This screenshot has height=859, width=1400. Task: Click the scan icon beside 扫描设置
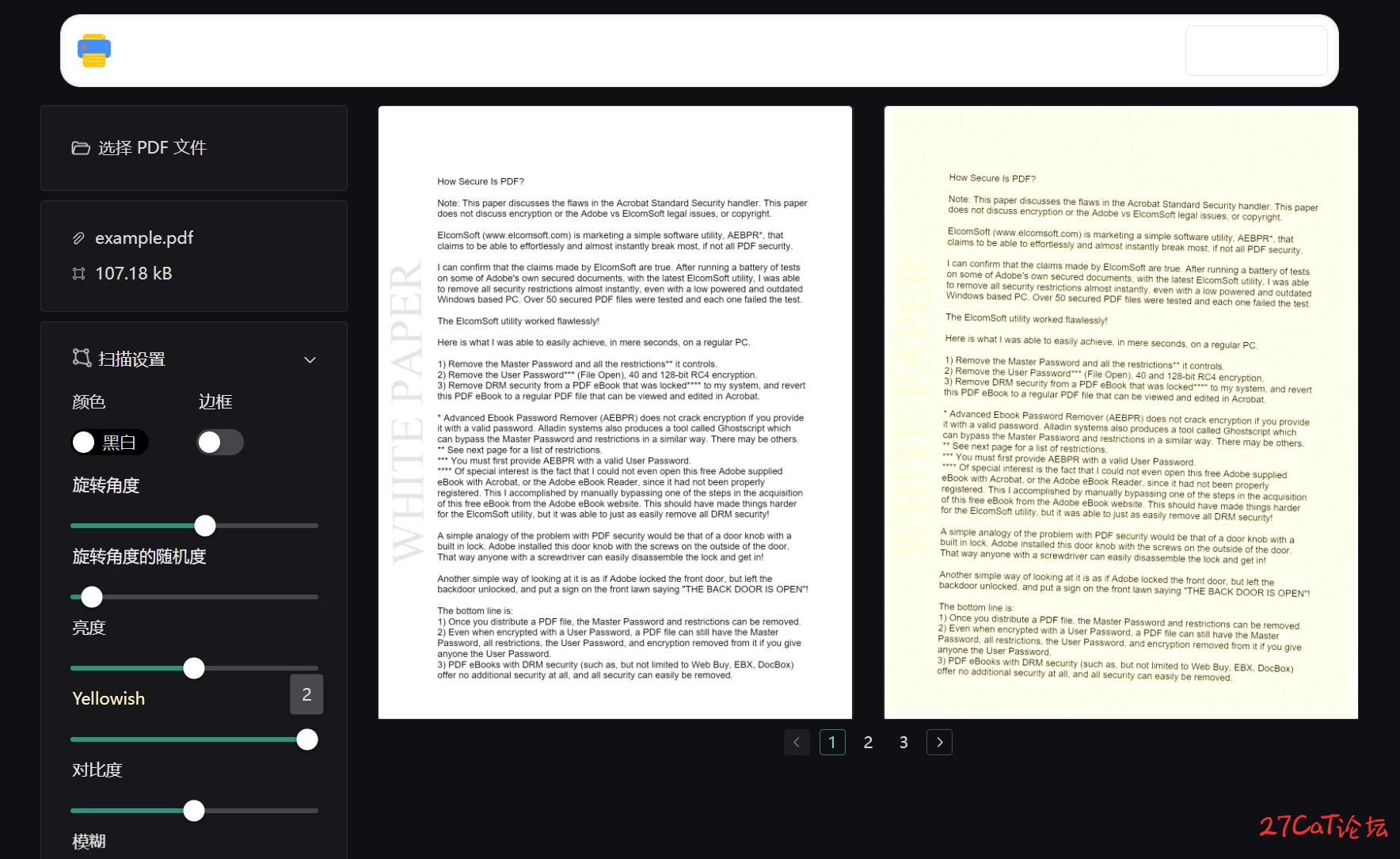click(82, 358)
